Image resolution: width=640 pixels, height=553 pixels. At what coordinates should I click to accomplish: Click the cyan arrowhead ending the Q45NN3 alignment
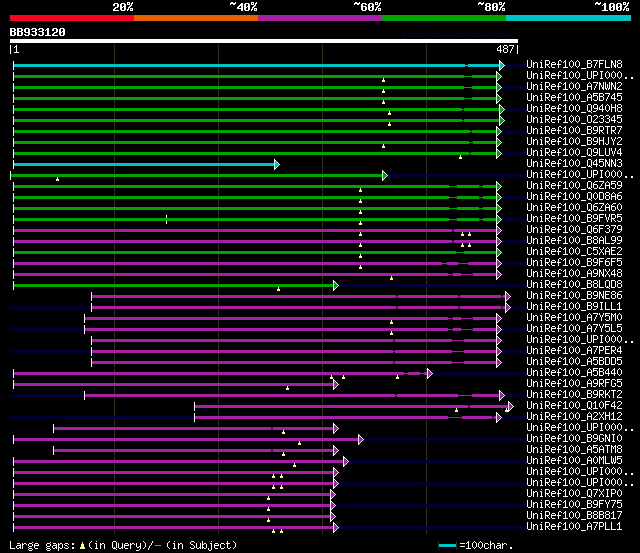click(277, 164)
